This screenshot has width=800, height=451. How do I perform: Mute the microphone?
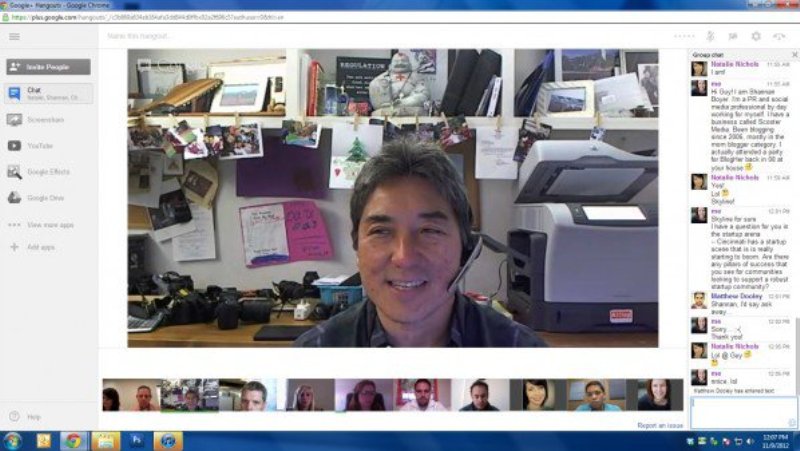point(711,37)
